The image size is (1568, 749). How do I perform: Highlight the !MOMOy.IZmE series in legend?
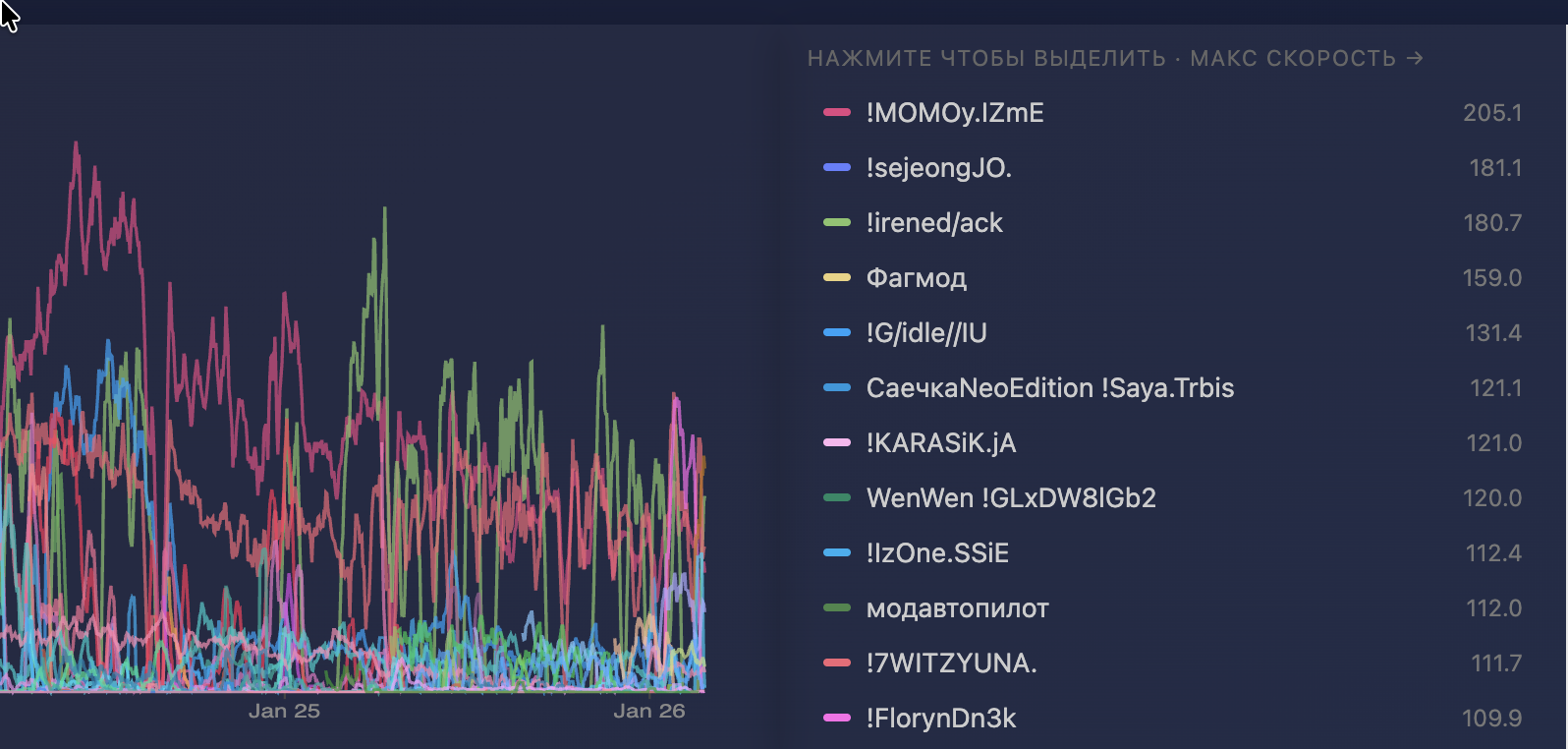954,113
